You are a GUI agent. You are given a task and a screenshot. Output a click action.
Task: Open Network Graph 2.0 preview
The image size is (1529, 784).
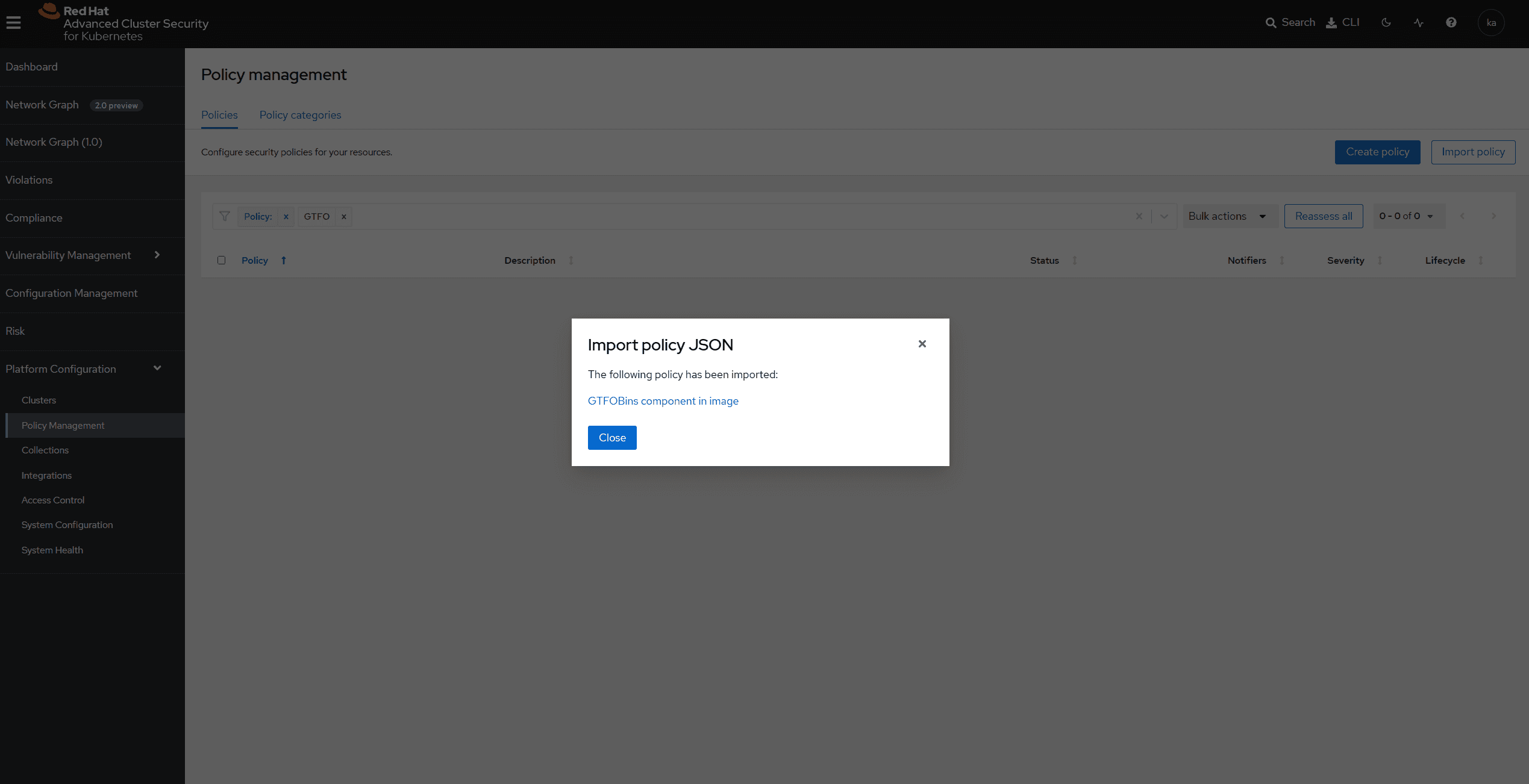[x=92, y=105]
